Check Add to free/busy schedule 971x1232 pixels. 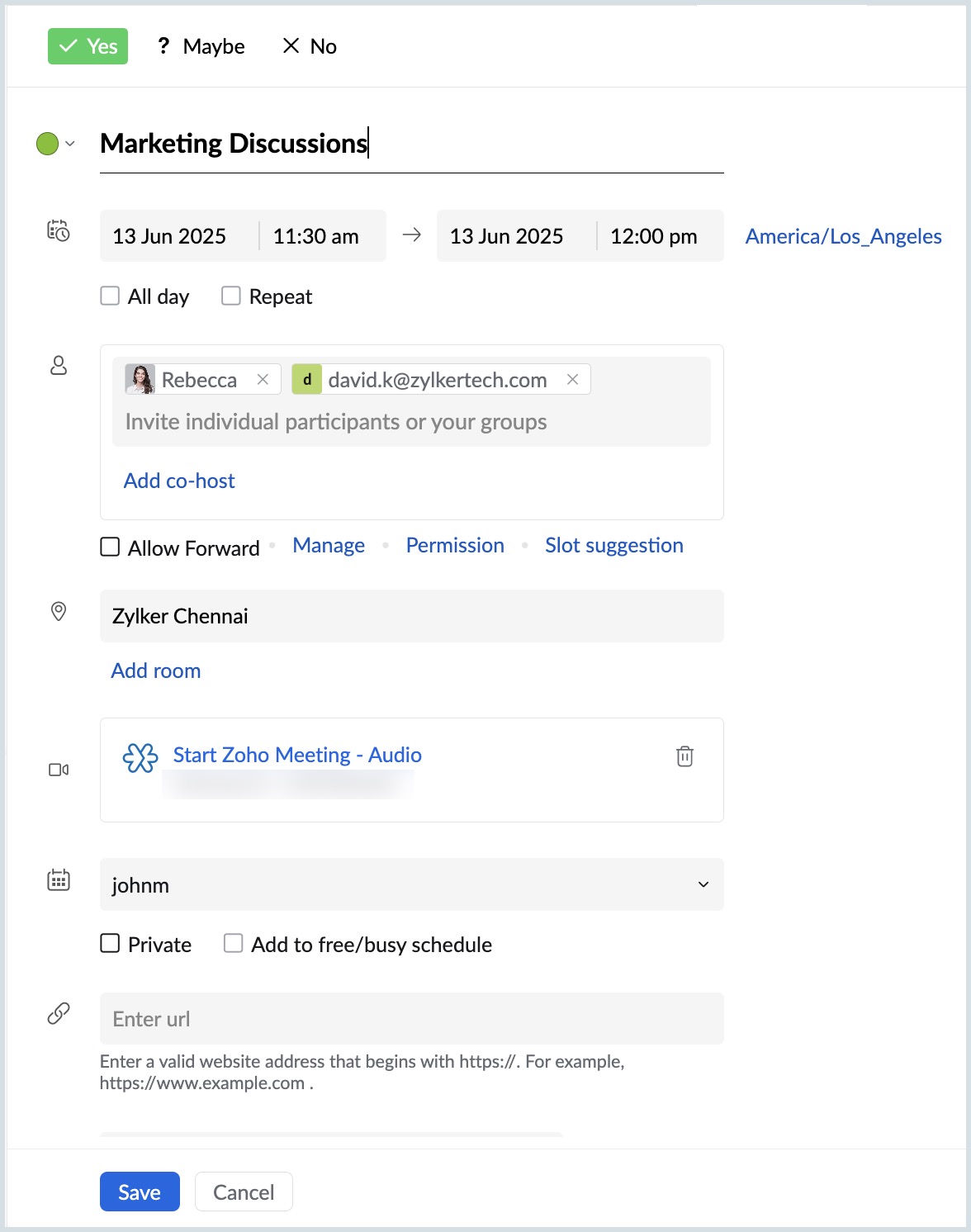pyautogui.click(x=234, y=943)
